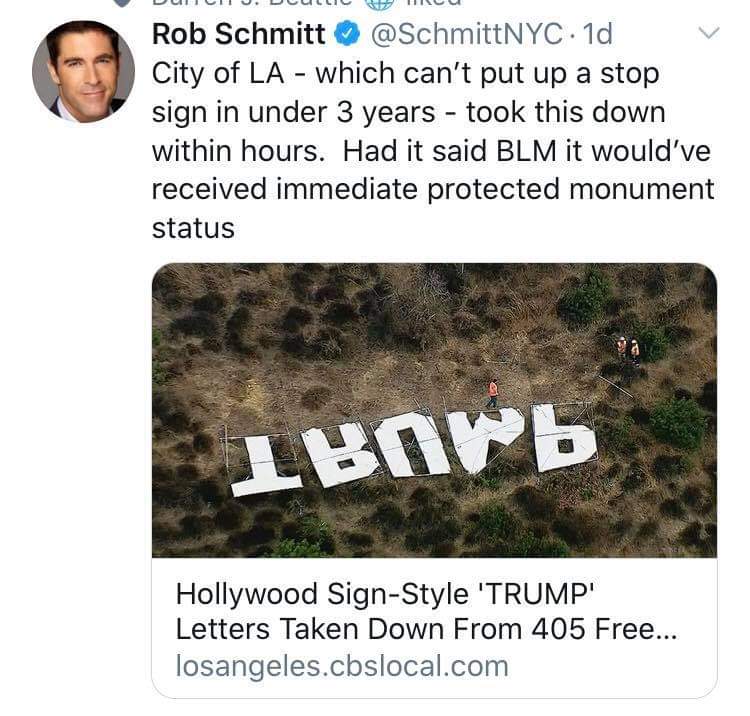Click the 1d tweet timestamp

(596, 34)
